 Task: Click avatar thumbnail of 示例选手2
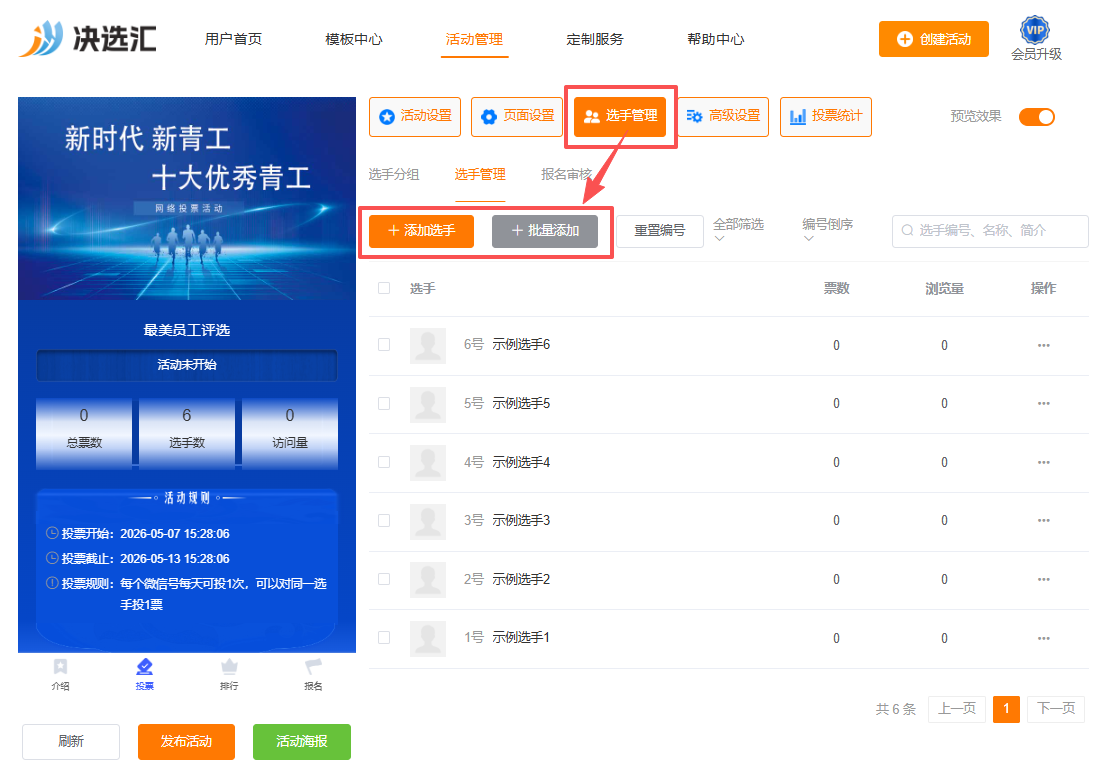[x=428, y=580]
